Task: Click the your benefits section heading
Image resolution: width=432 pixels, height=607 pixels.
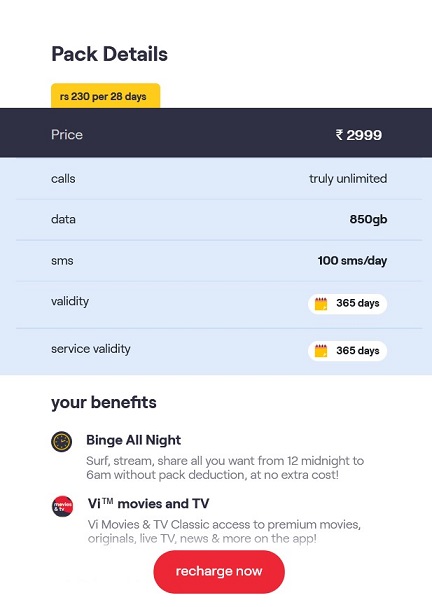Action: pos(104,403)
